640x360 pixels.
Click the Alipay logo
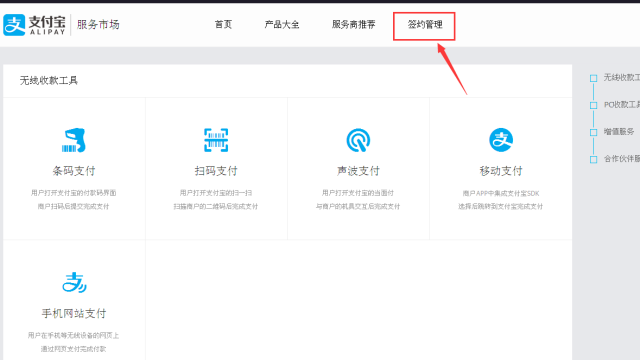click(34, 25)
